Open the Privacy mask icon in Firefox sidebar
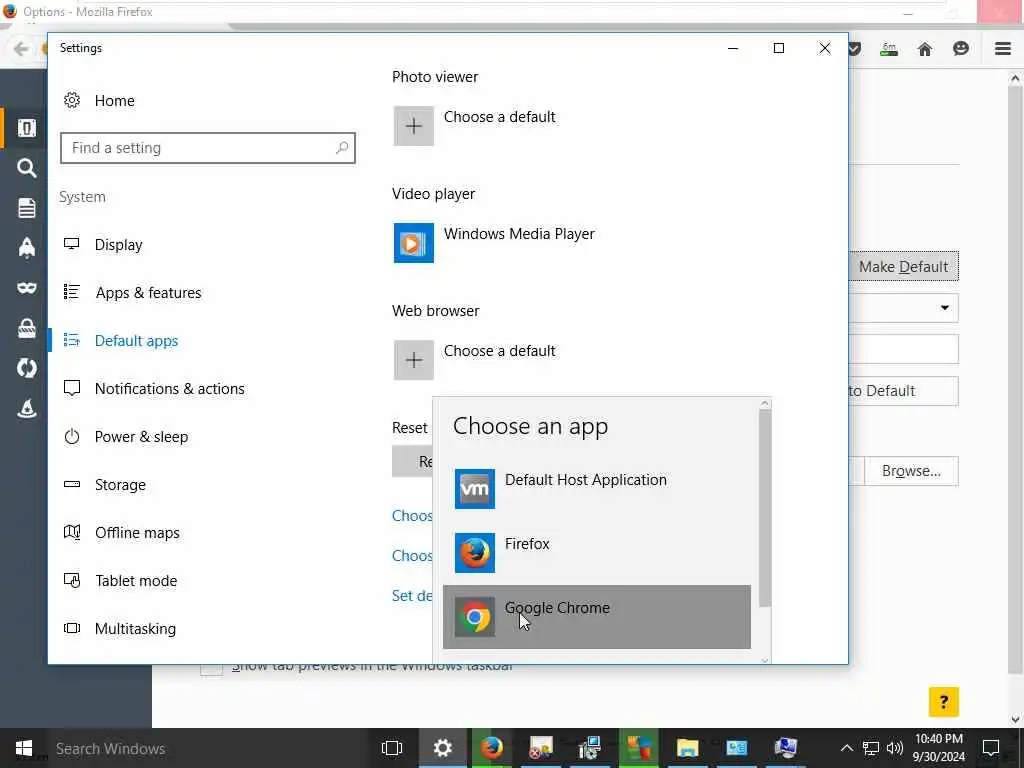 [x=26, y=288]
